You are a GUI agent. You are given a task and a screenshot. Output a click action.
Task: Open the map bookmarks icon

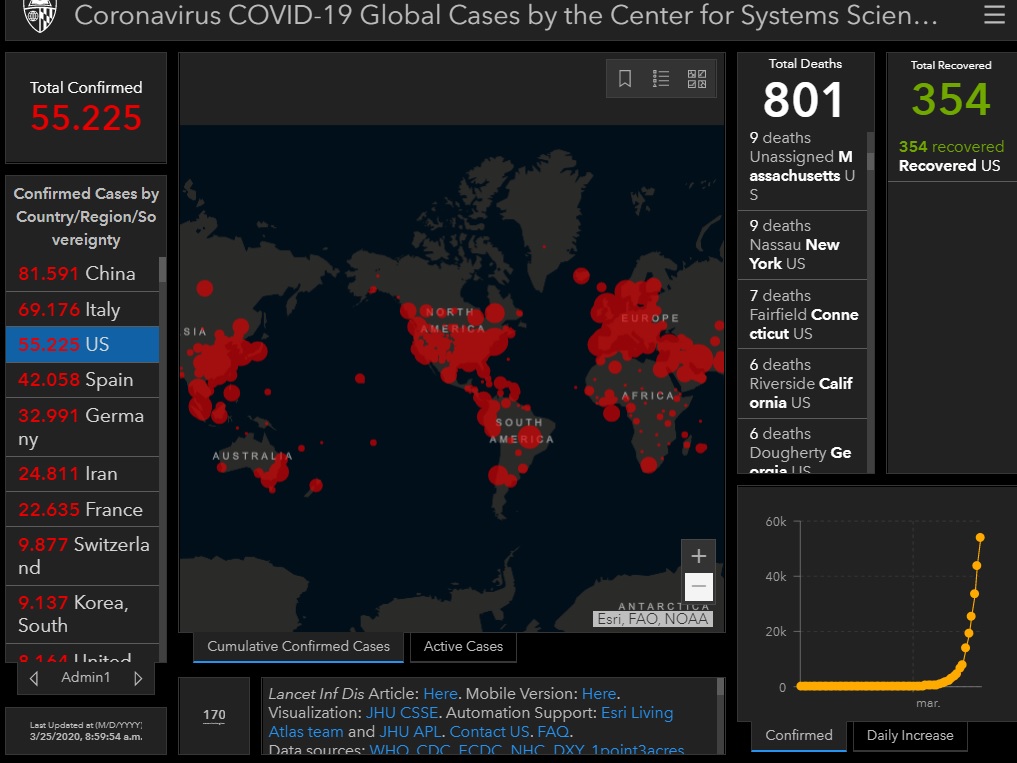point(625,79)
